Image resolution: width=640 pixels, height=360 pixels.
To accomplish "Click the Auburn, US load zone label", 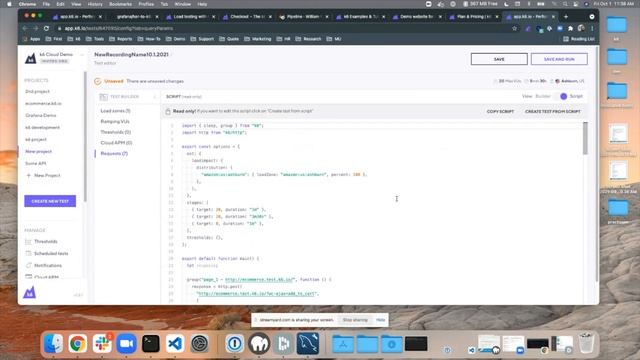I will 573,81.
